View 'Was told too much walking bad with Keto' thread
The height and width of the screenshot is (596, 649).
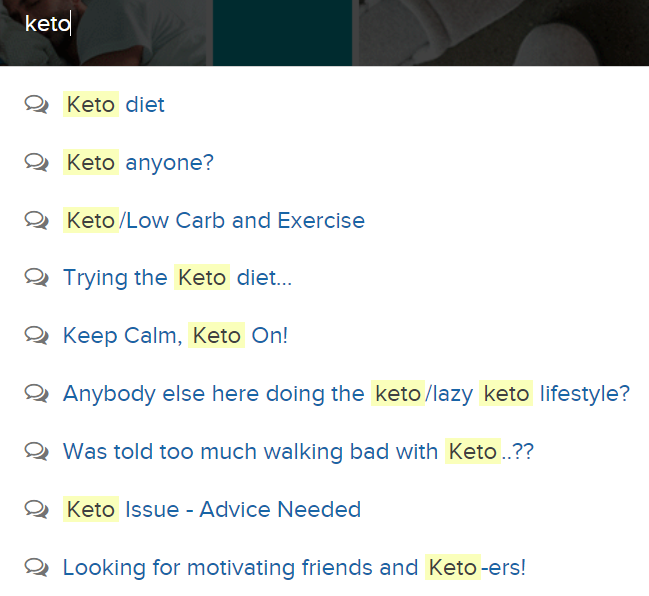[298, 451]
